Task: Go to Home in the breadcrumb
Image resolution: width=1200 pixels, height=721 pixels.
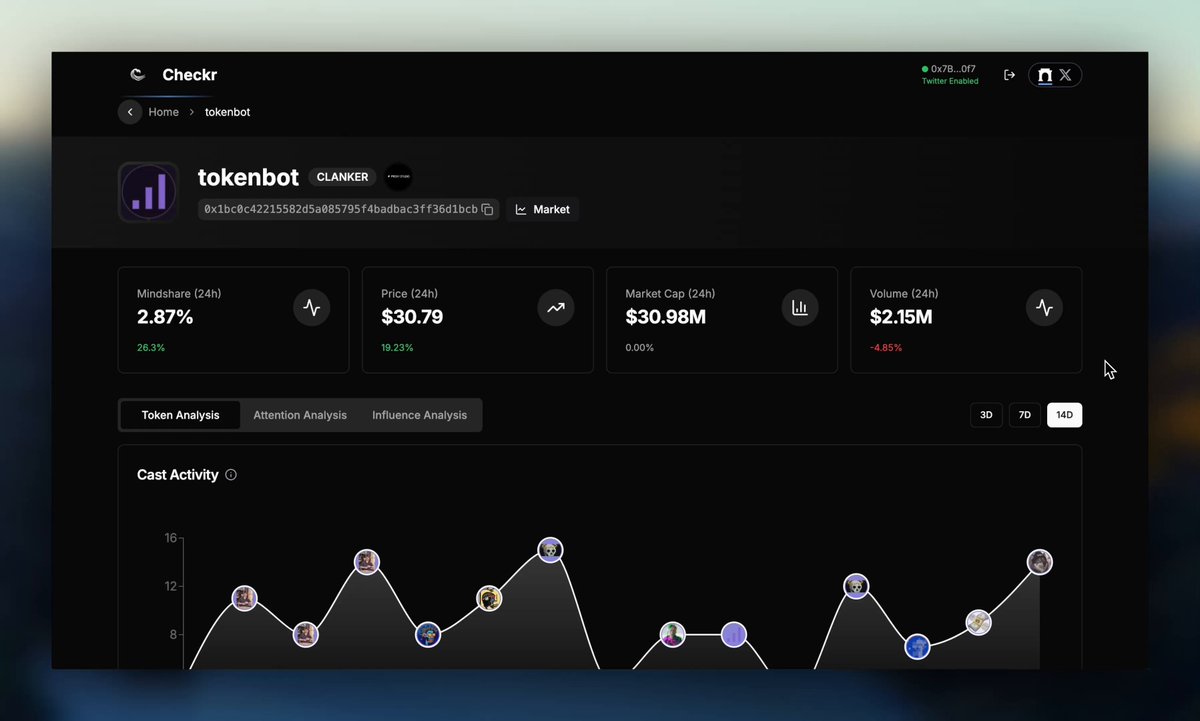Action: [x=164, y=112]
